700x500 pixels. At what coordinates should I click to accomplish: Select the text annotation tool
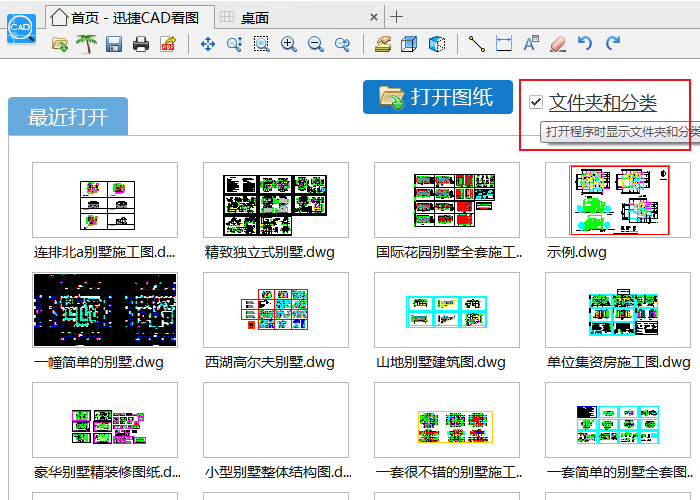coord(531,44)
